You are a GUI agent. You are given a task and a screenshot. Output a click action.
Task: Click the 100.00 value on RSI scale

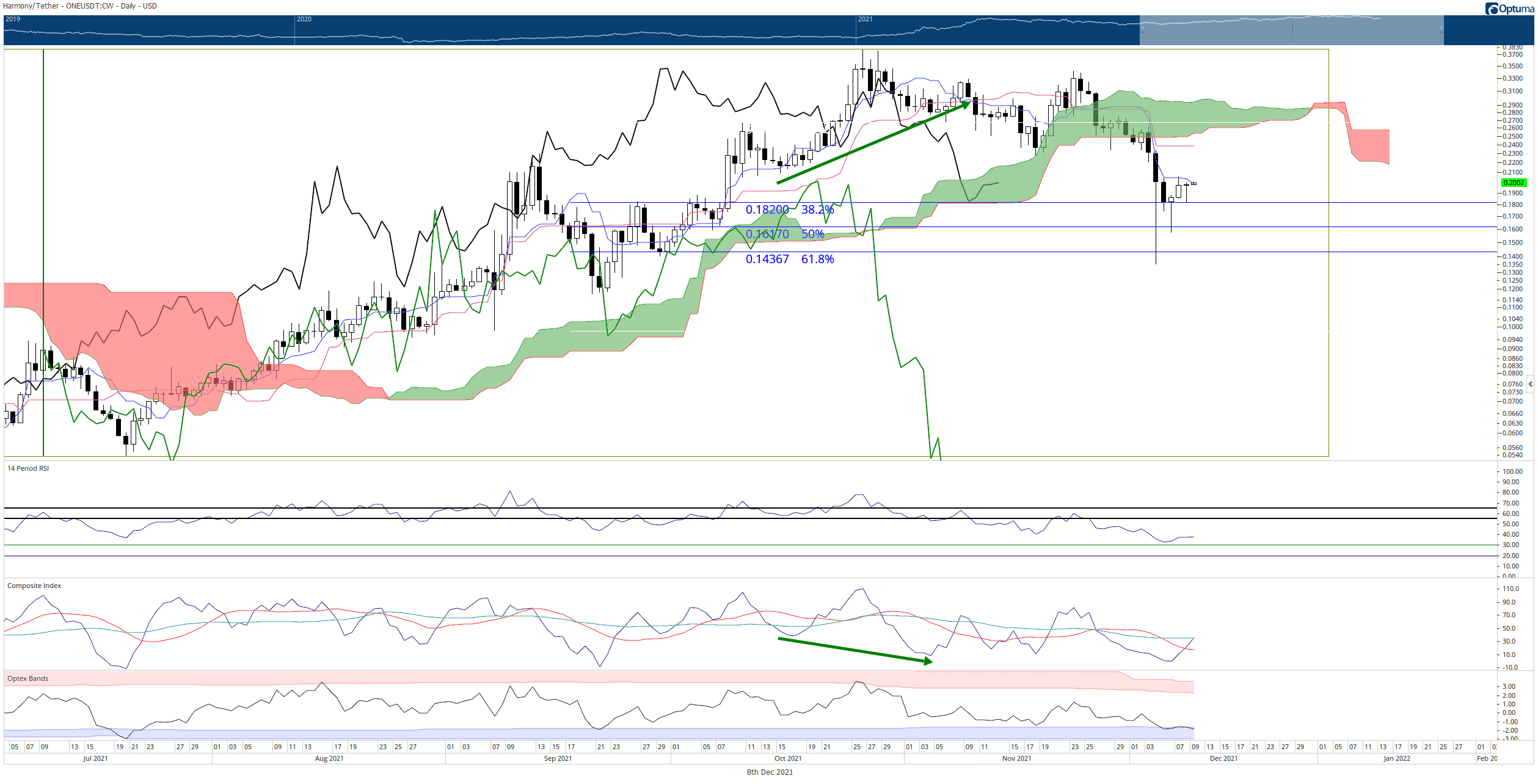[x=1512, y=471]
